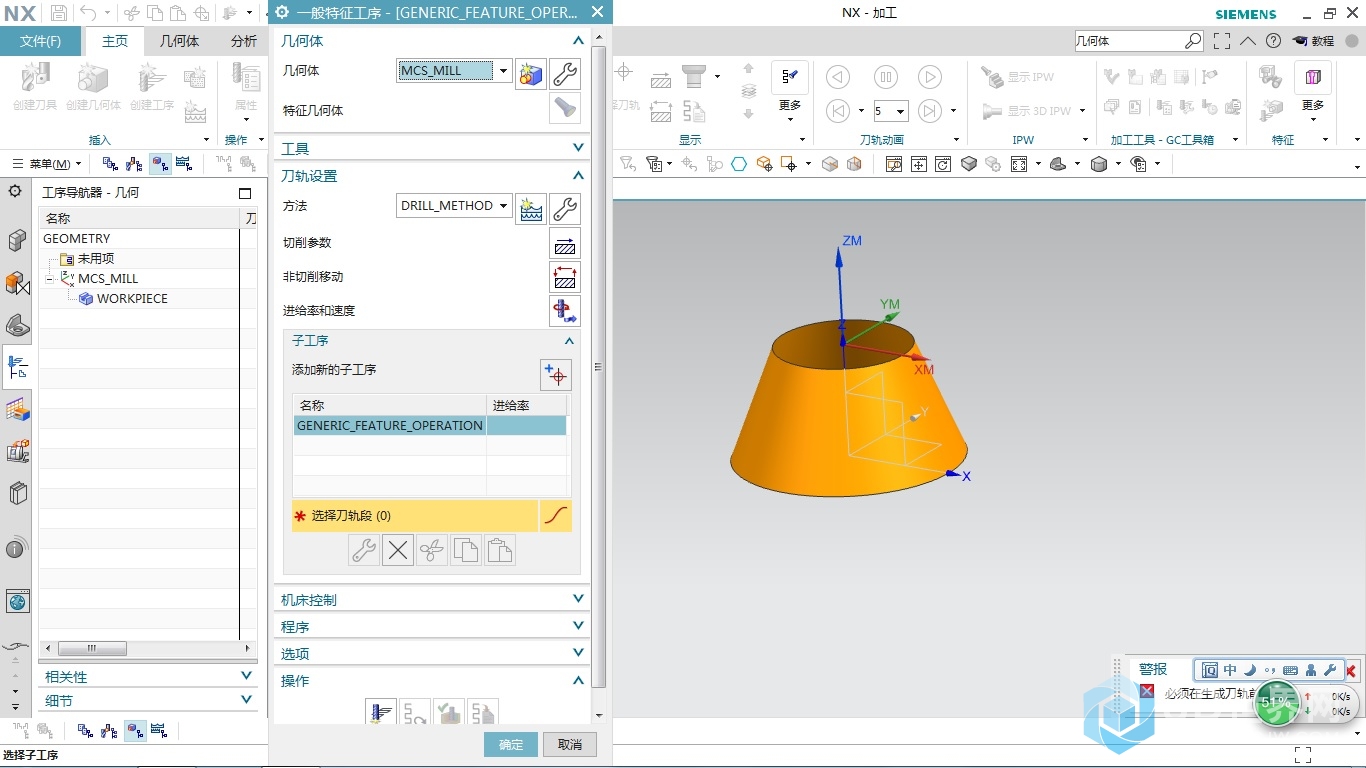1366x768 pixels.
Task: Click the 更多 button in 特征 group
Action: [1313, 92]
